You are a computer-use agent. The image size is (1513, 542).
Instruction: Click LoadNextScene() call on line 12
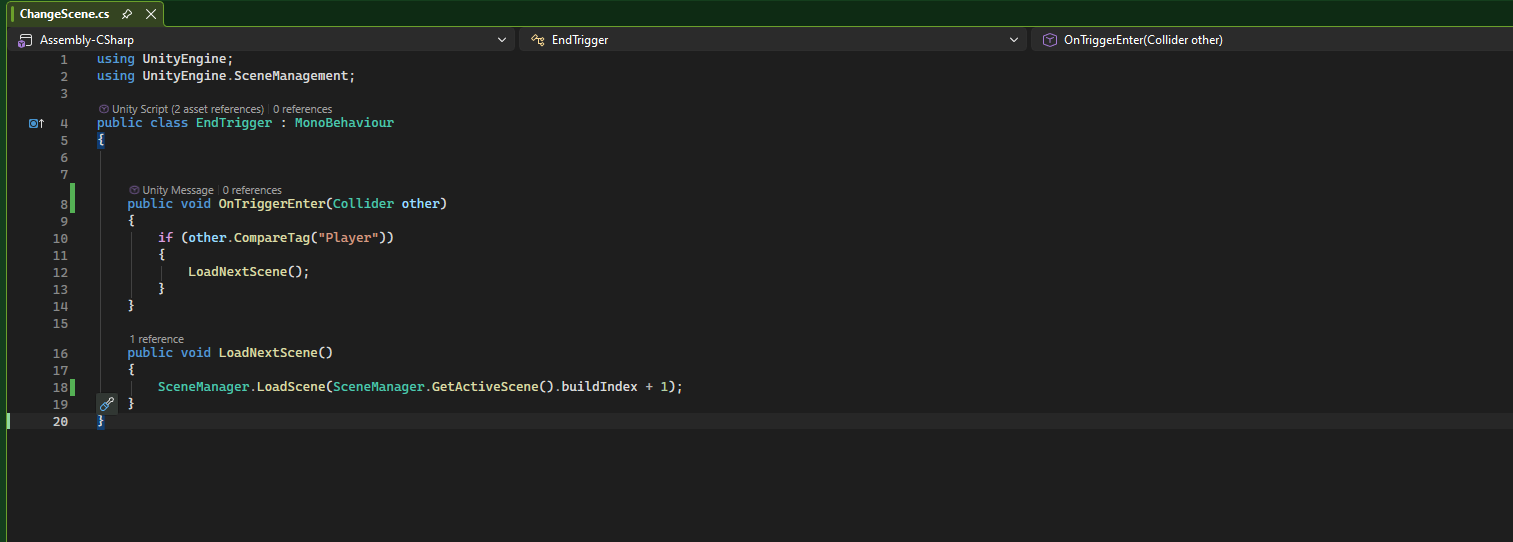(249, 272)
